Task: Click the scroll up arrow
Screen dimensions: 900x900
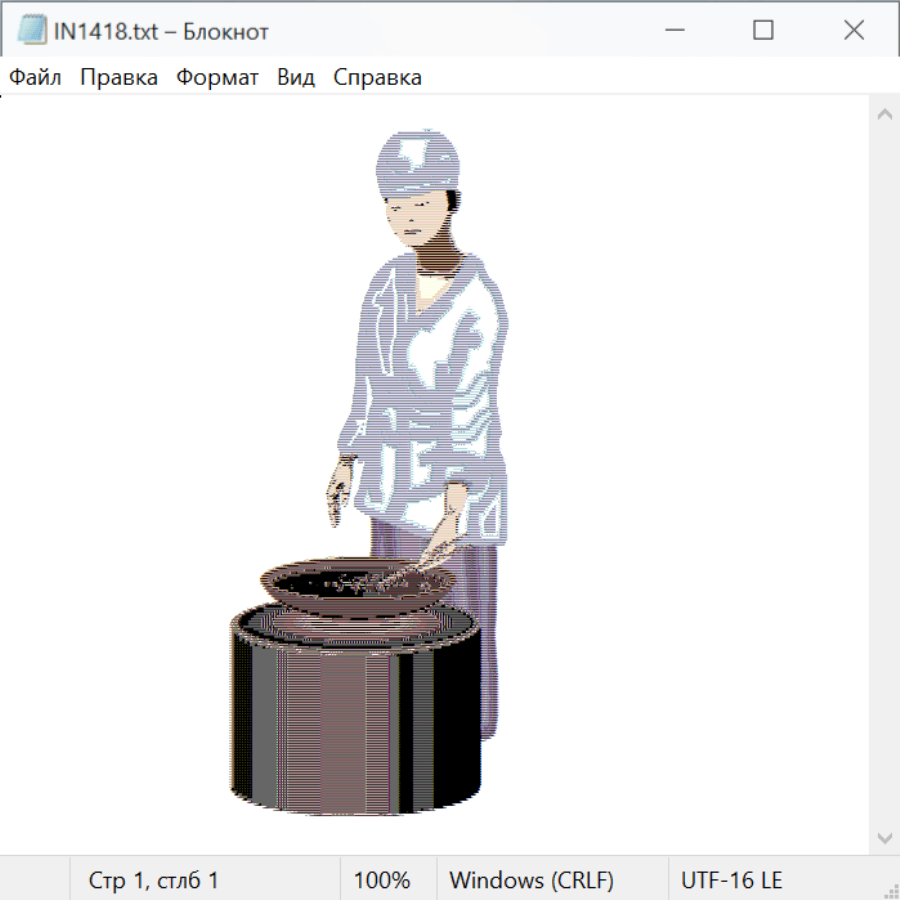Action: (x=884, y=114)
